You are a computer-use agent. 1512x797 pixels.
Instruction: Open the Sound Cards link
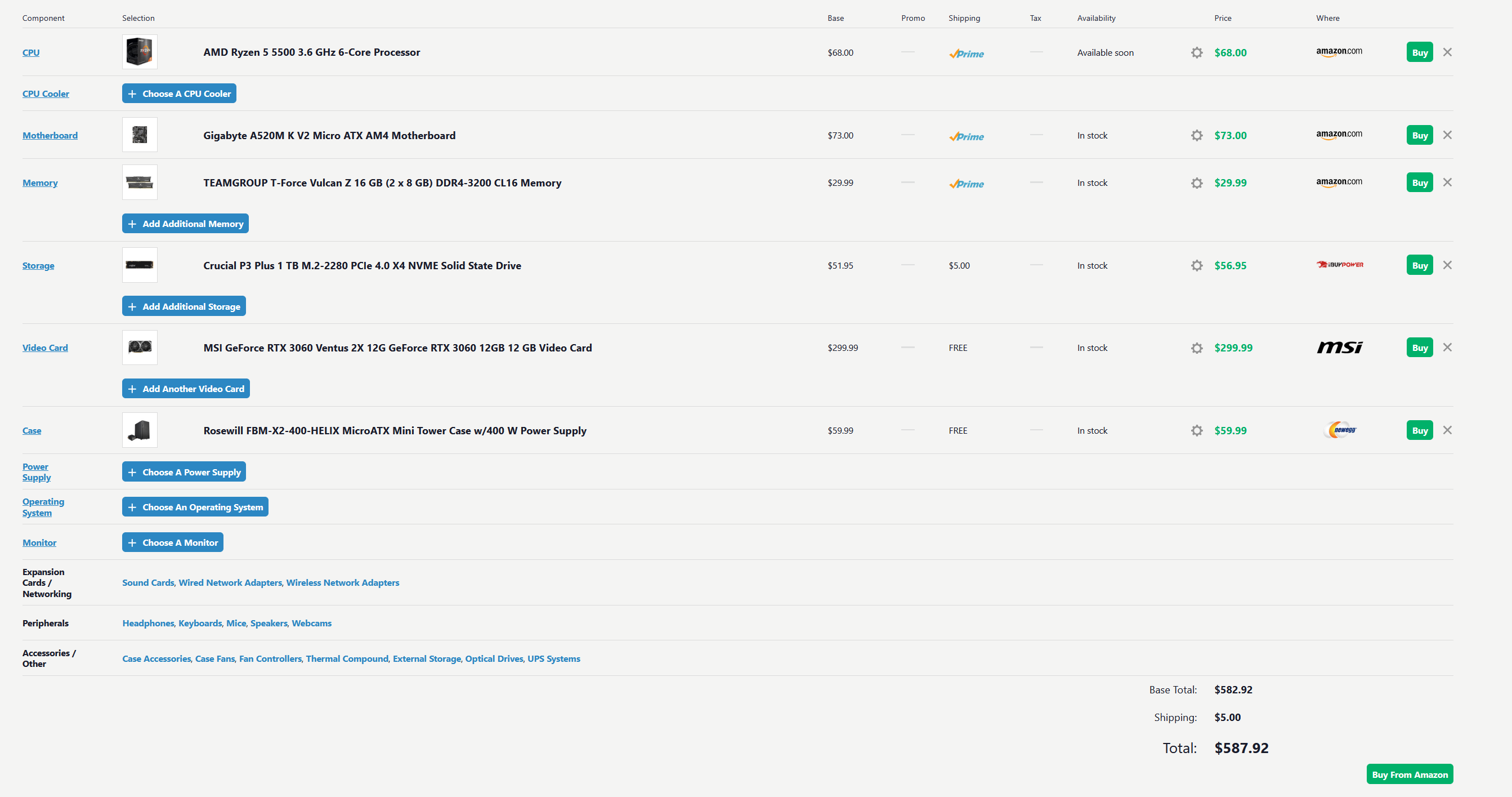(x=148, y=582)
